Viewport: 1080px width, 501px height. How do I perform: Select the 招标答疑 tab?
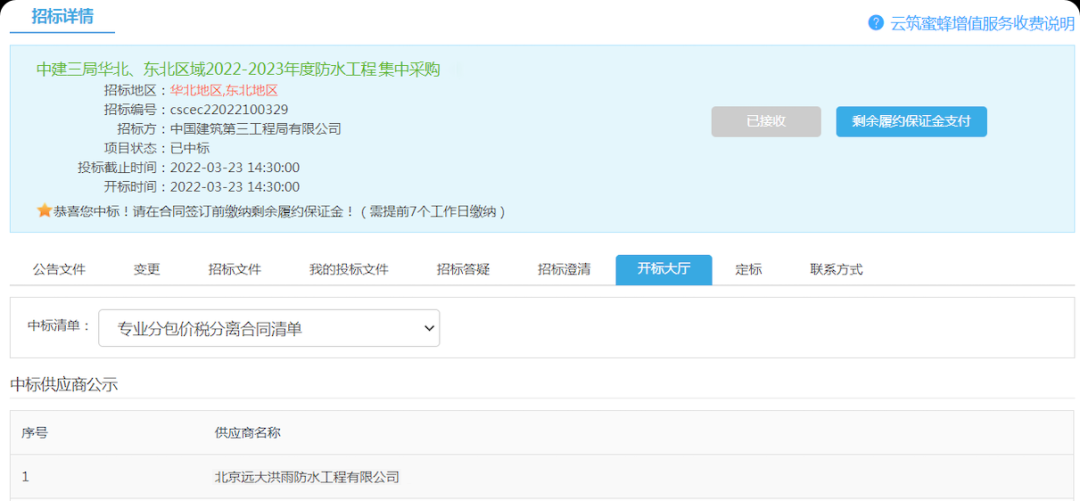click(464, 269)
